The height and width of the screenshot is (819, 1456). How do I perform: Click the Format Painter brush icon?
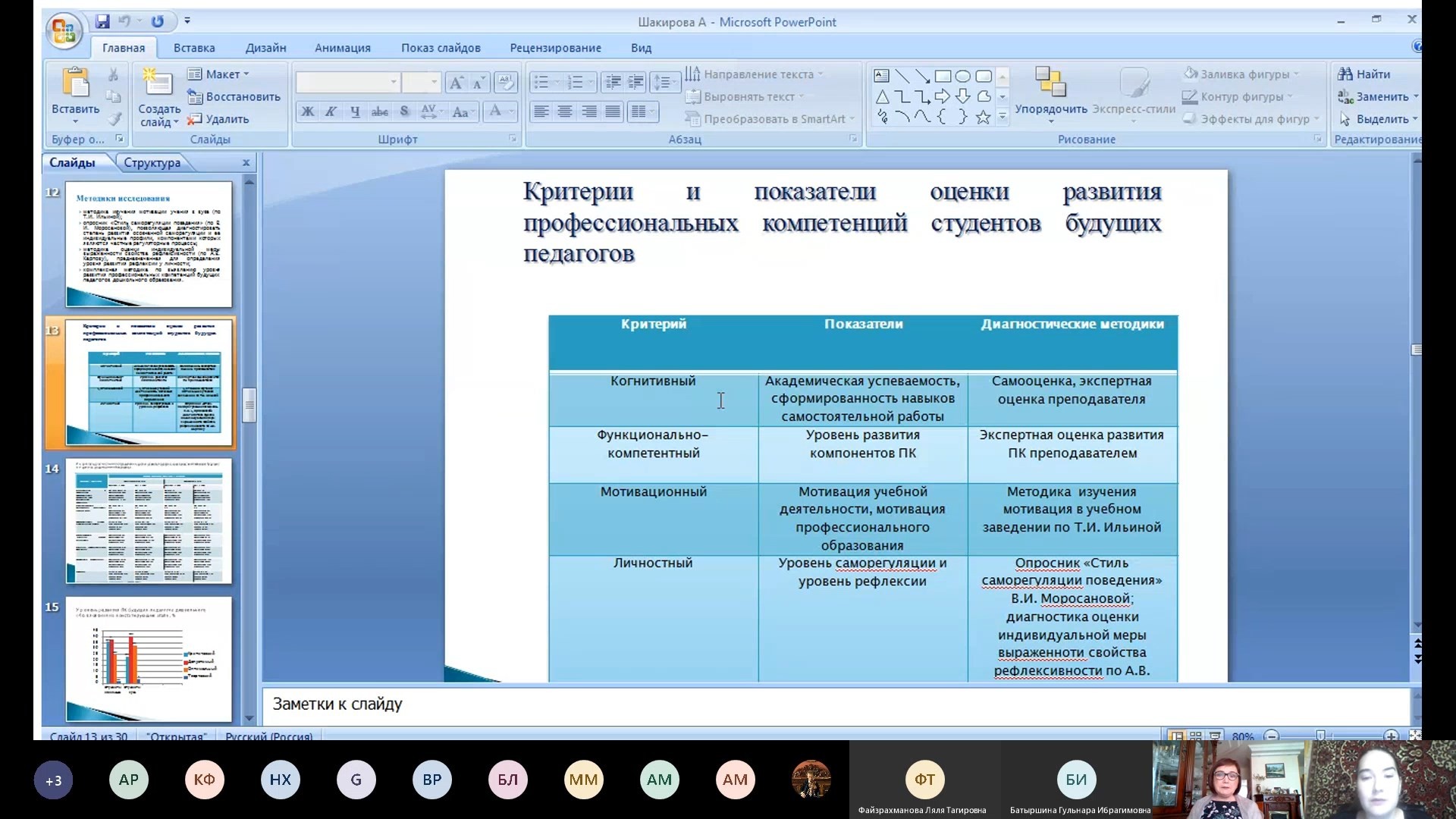[113, 118]
